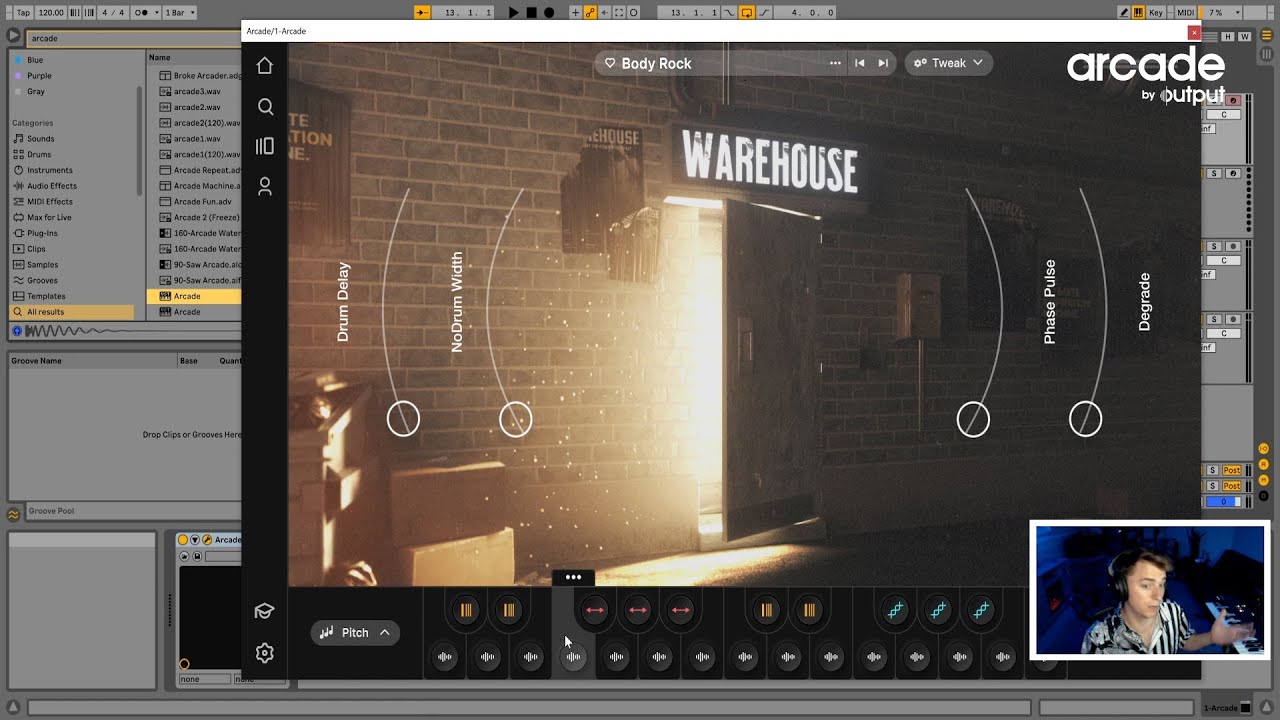
Task: Toggle Ableton follow playback button
Action: pyautogui.click(x=422, y=12)
